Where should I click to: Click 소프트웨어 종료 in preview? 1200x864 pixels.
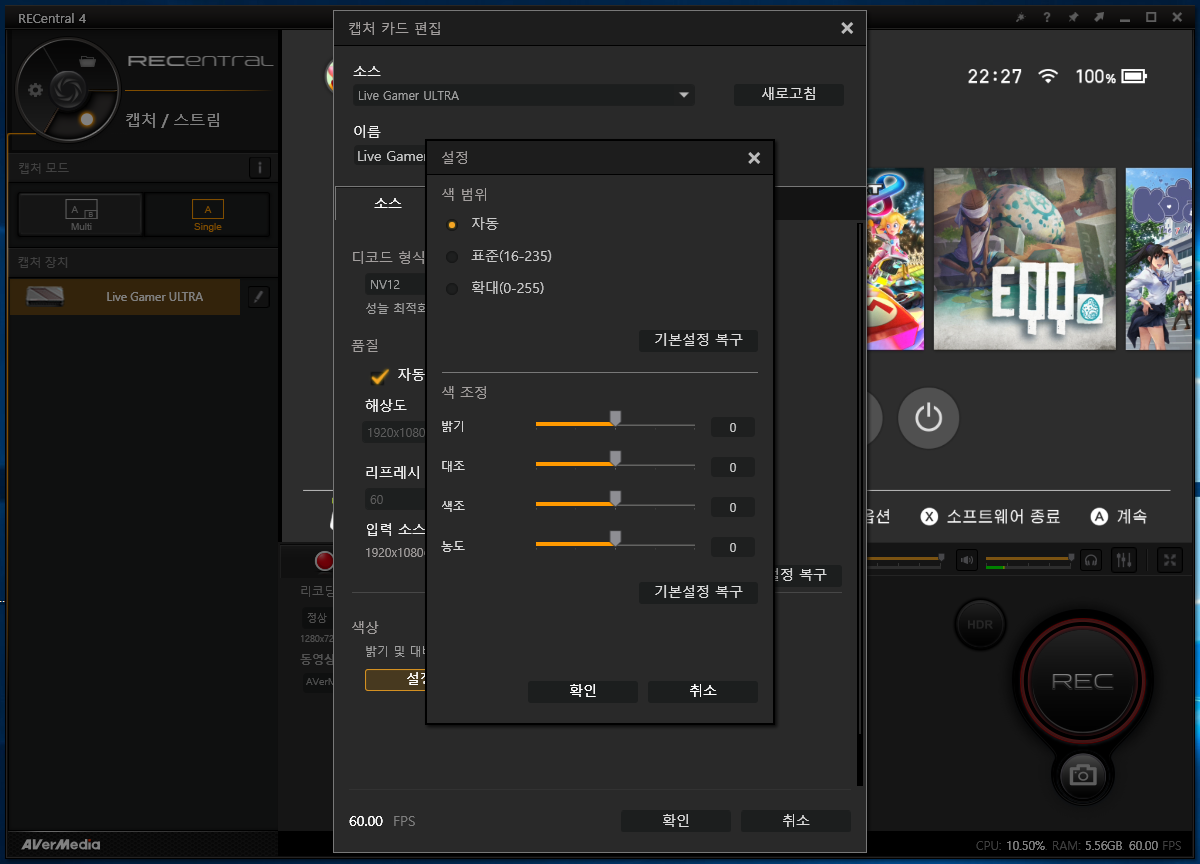tap(1003, 517)
